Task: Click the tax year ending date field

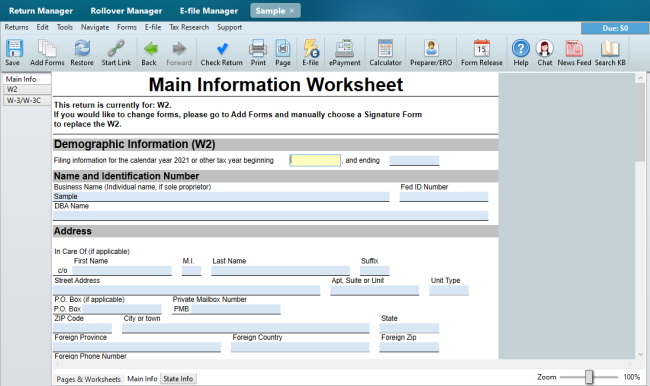Action: (x=414, y=160)
